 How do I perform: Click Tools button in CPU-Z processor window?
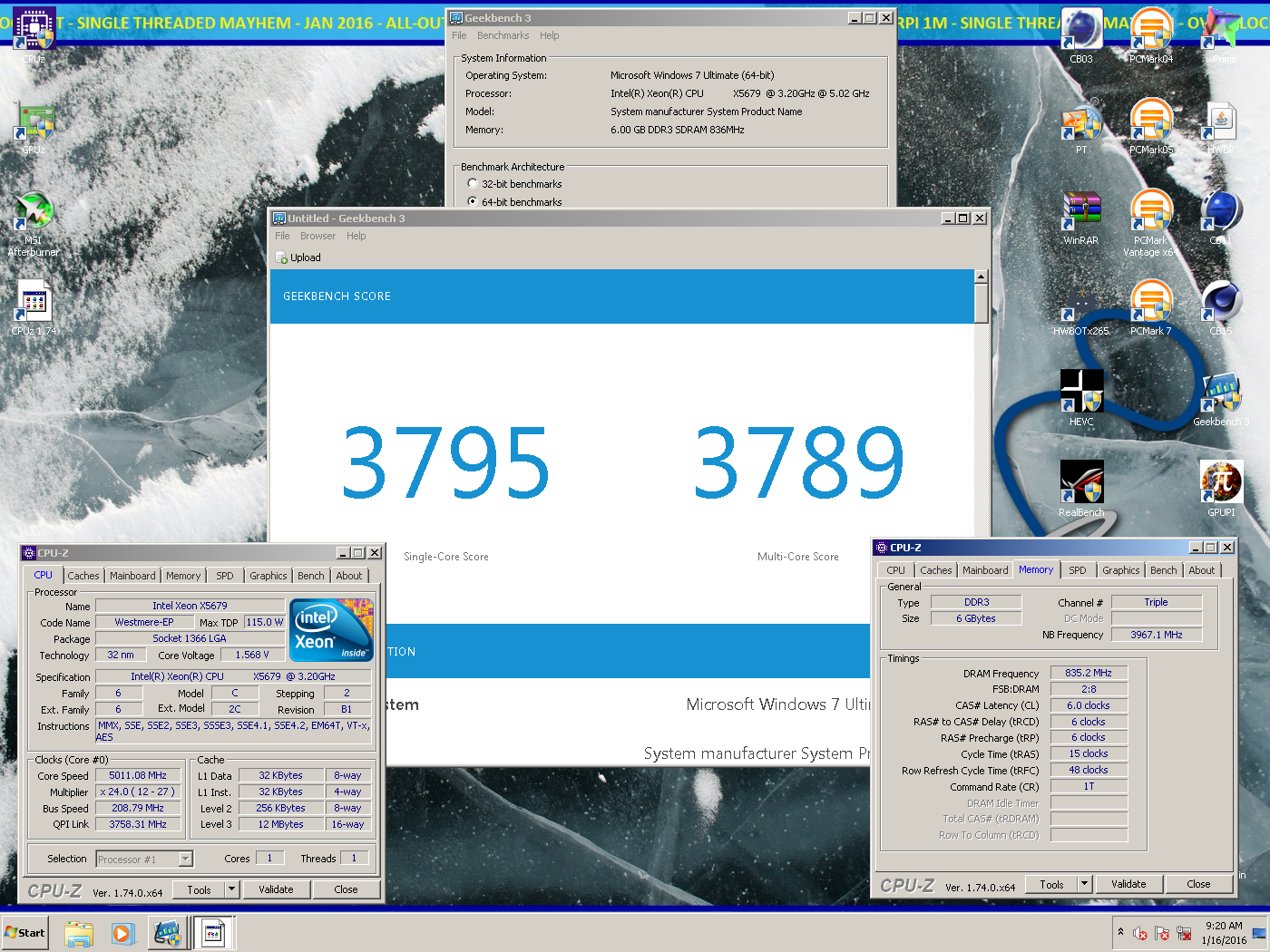(199, 889)
